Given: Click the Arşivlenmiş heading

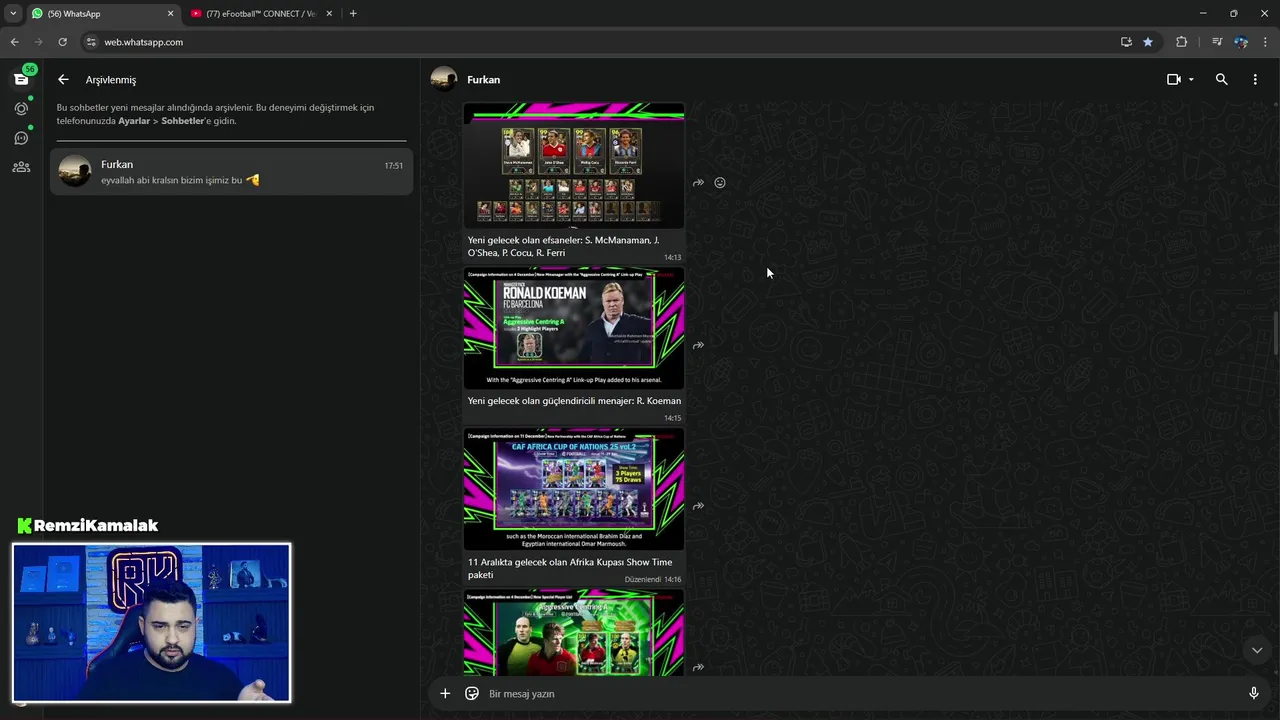Looking at the screenshot, I should [111, 79].
